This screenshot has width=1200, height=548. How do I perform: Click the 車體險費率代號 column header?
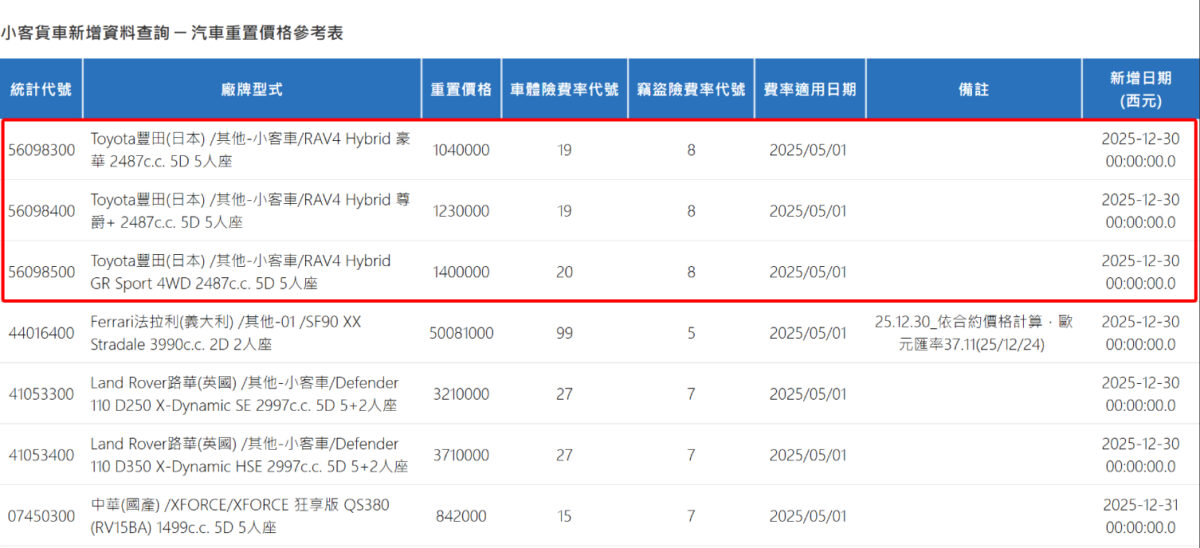coord(564,89)
